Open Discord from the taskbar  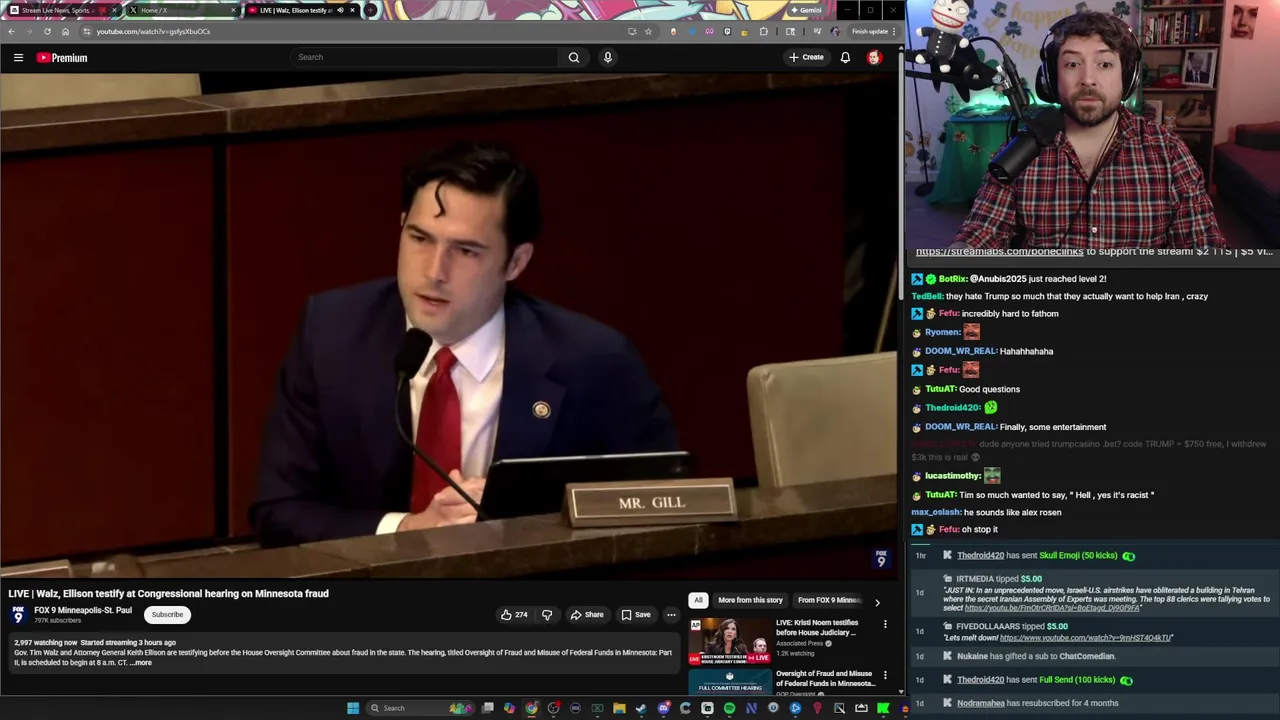pyautogui.click(x=663, y=708)
